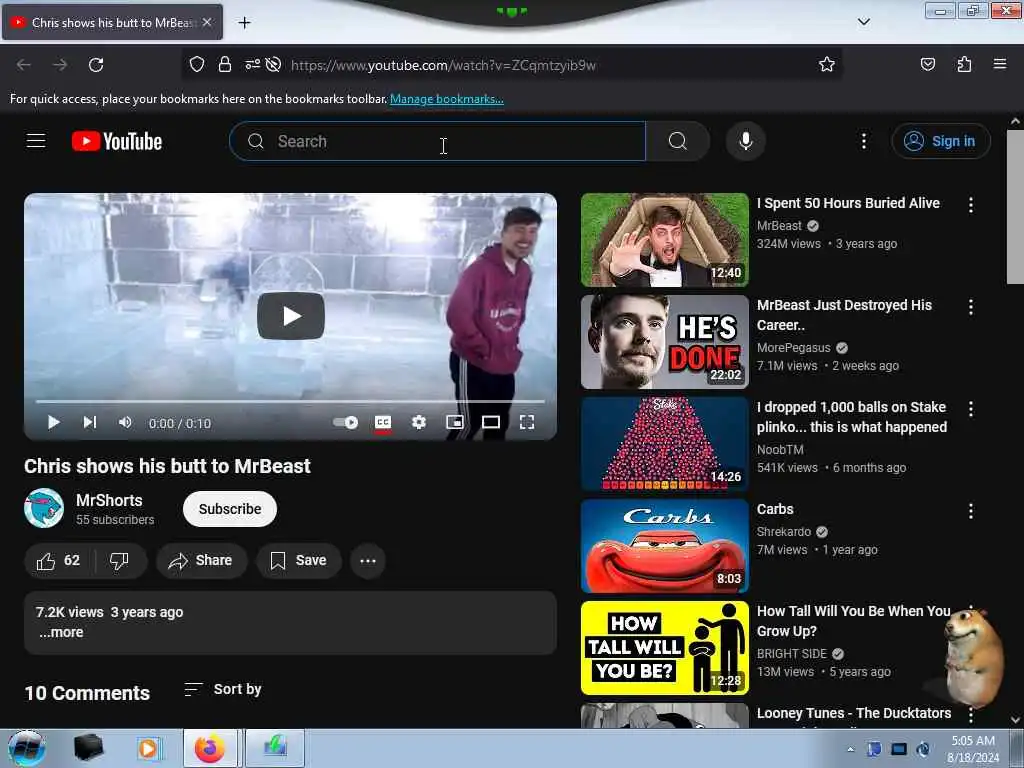Open options menu for Carbs video

point(971,511)
